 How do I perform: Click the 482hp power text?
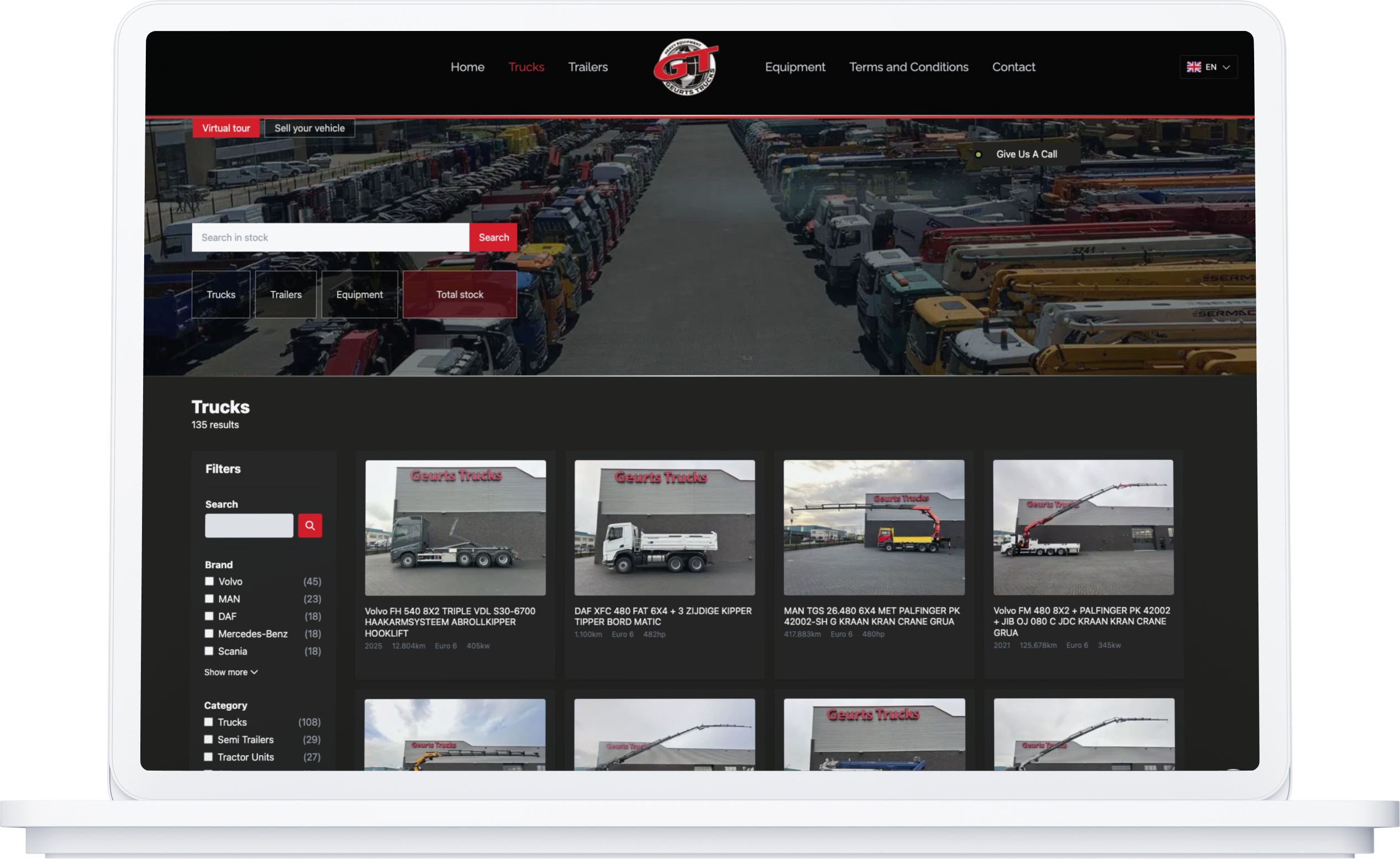coord(654,635)
